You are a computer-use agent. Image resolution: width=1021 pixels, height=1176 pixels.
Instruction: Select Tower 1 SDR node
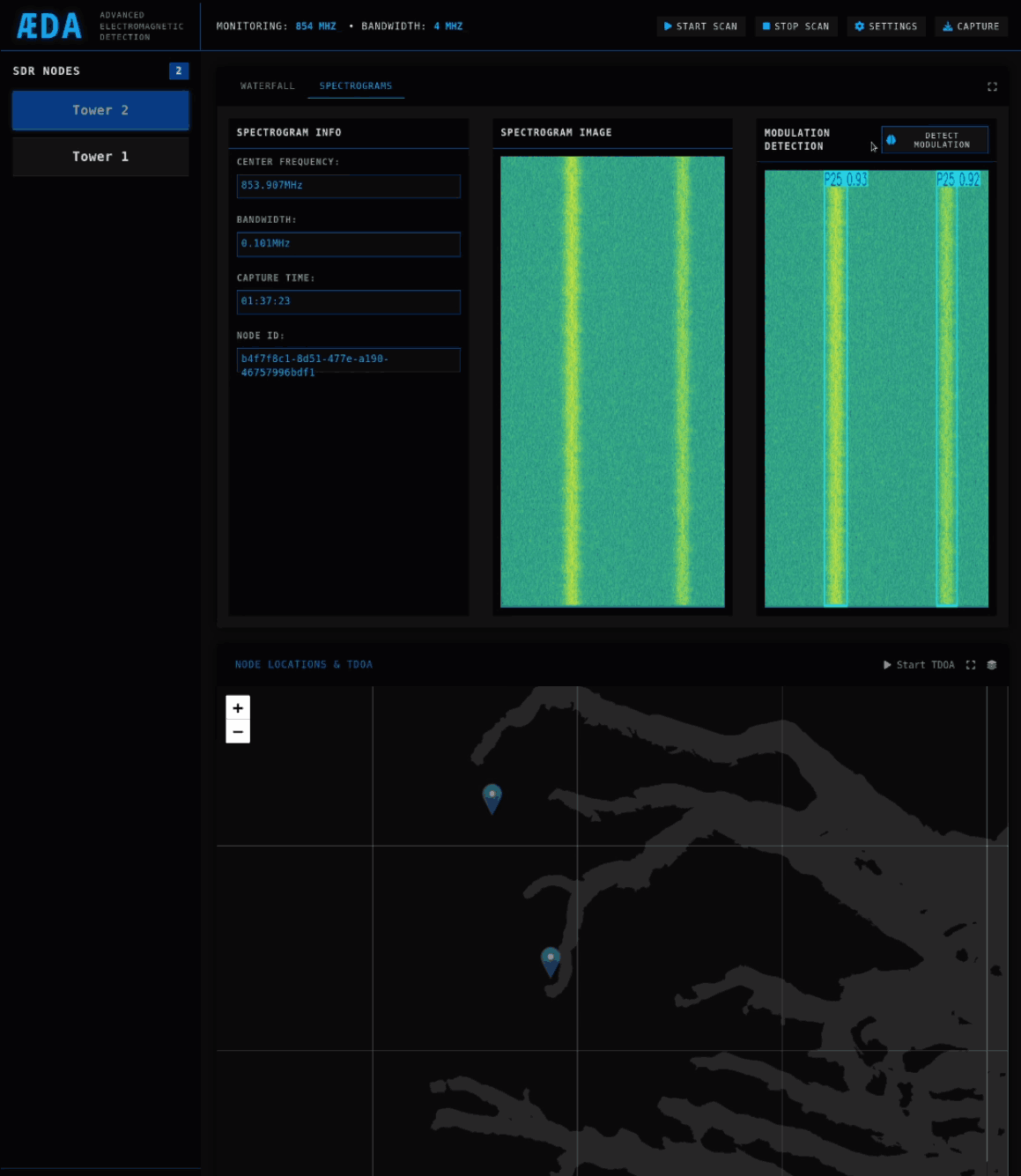click(100, 157)
